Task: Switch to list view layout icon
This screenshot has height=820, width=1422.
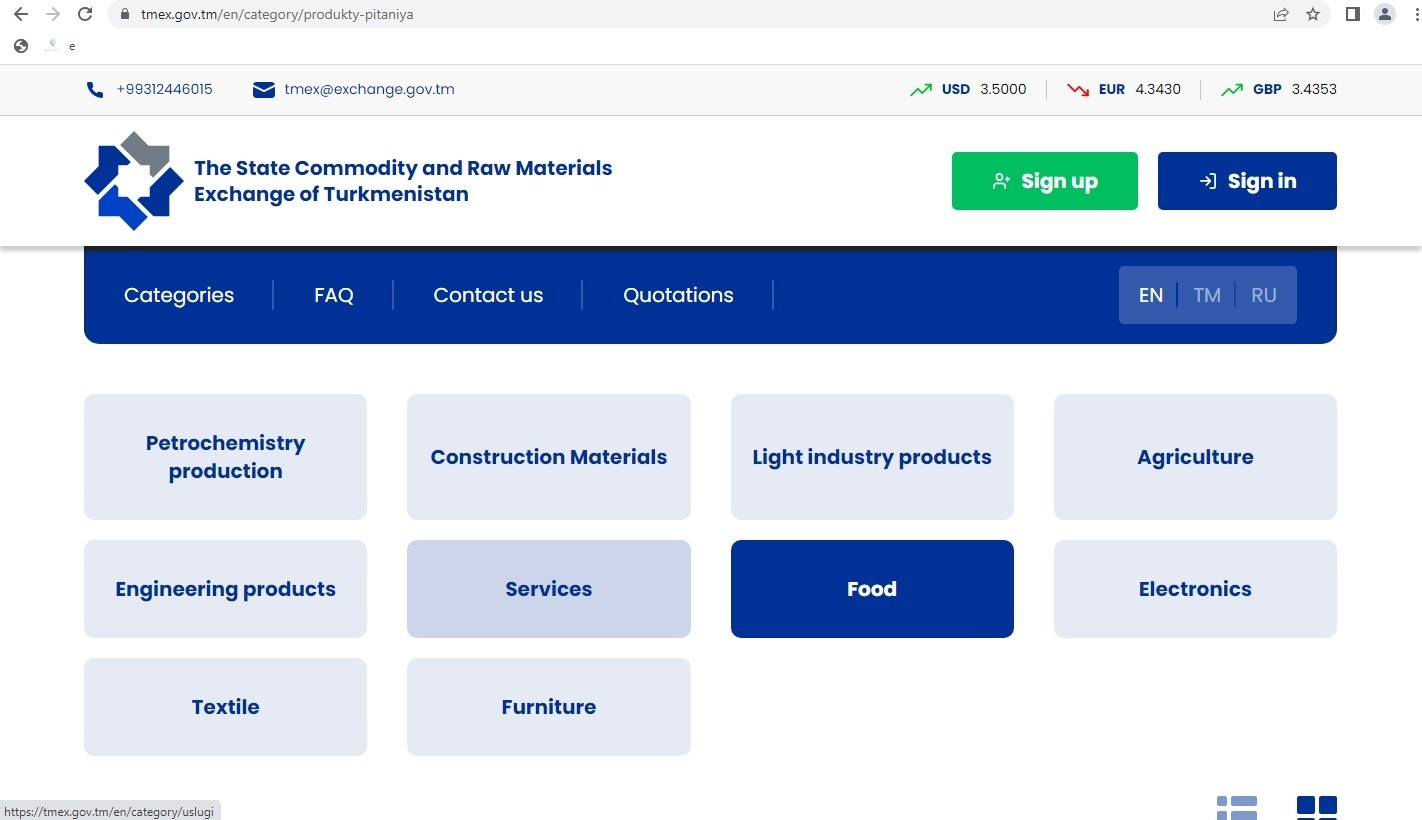Action: tap(1237, 807)
